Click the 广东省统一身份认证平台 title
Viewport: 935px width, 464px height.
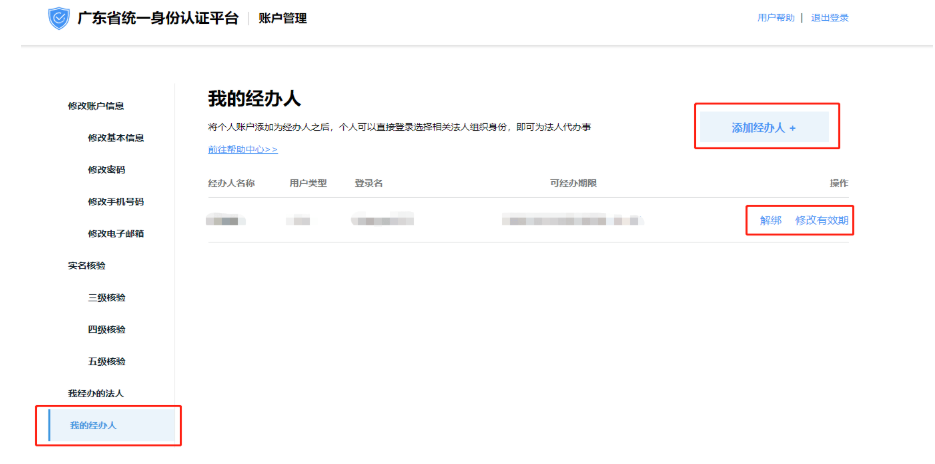click(x=158, y=18)
